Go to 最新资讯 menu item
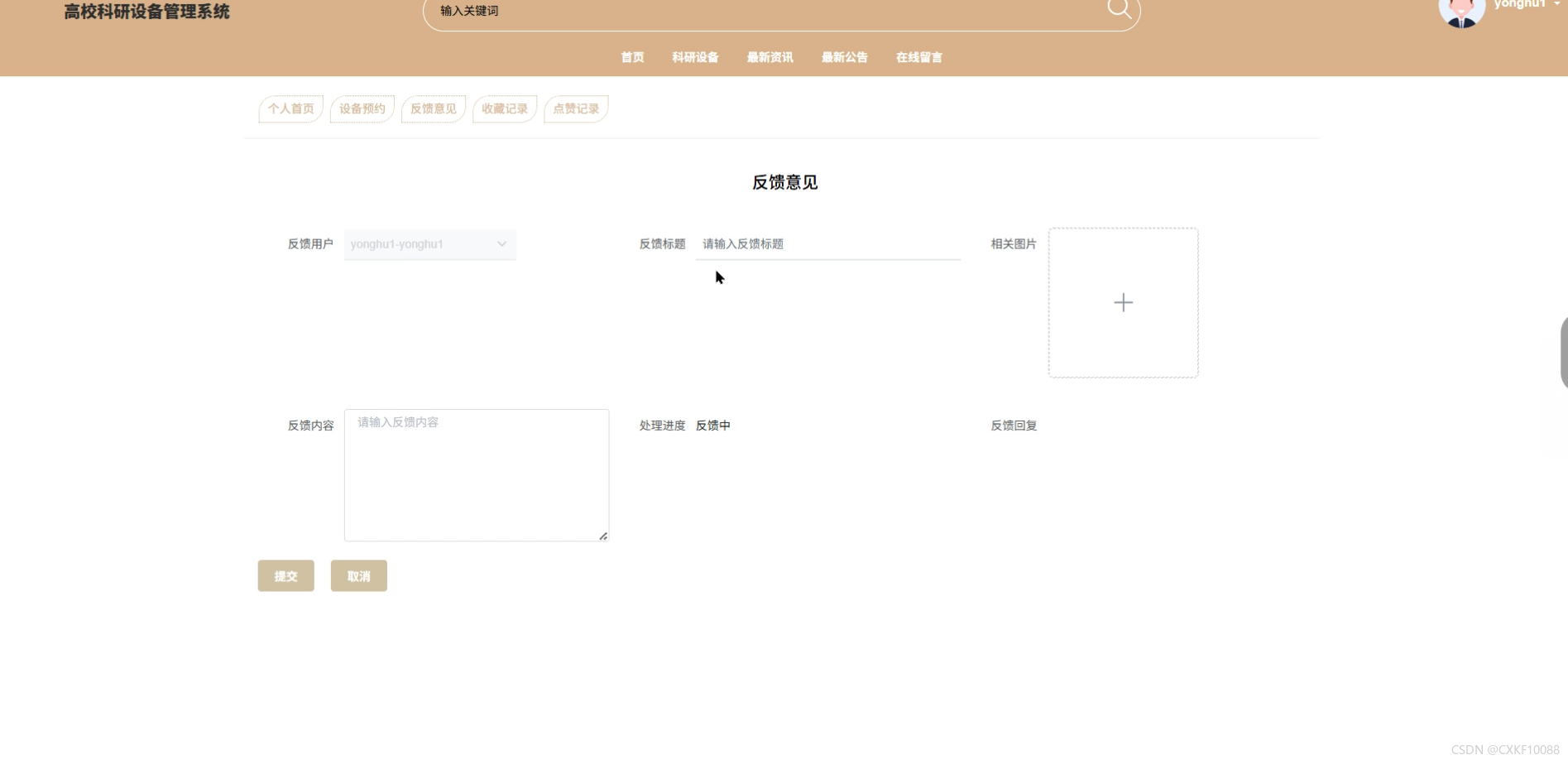Screen dimensions: 1568x760 pyautogui.click(x=770, y=57)
